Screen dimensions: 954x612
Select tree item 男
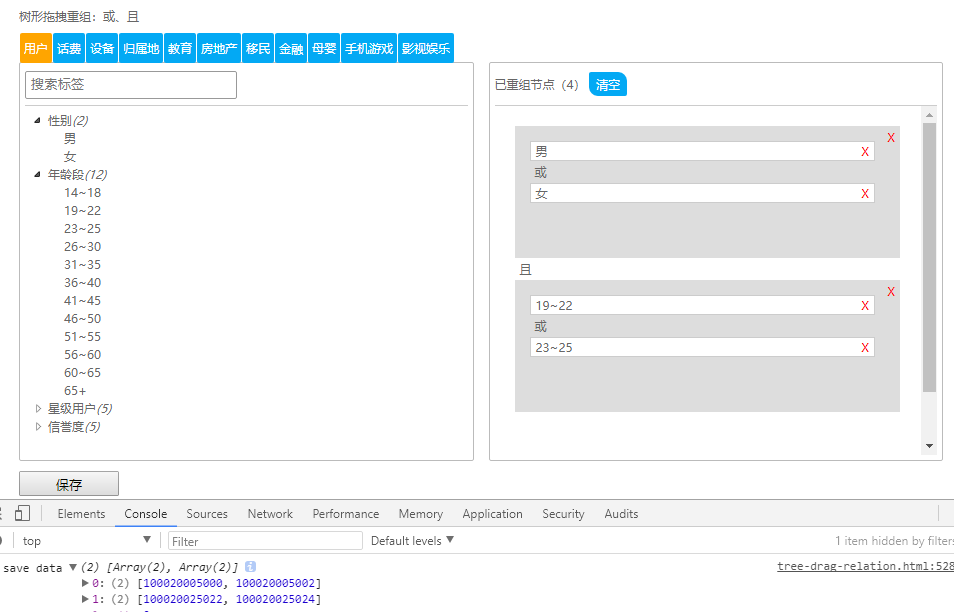70,139
